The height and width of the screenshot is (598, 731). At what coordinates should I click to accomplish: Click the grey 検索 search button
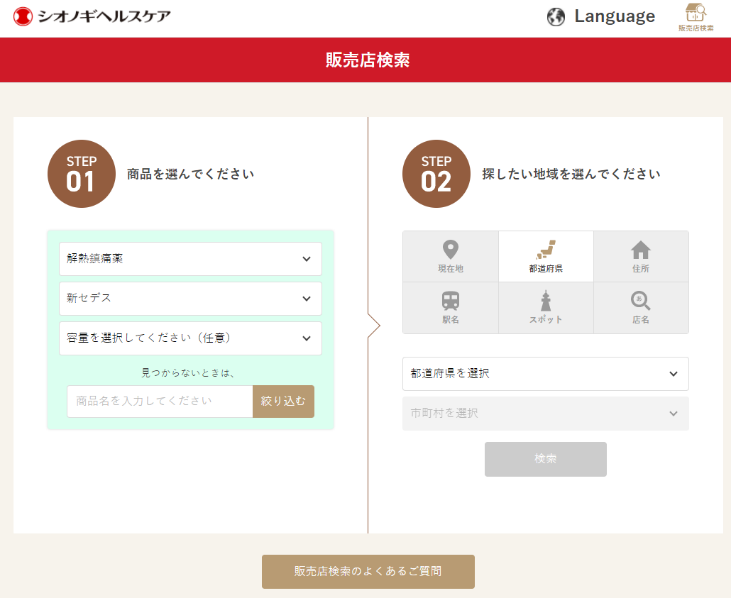(545, 459)
